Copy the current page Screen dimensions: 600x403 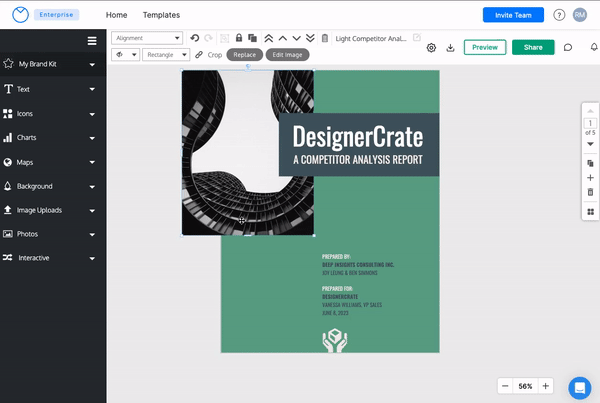(x=590, y=163)
